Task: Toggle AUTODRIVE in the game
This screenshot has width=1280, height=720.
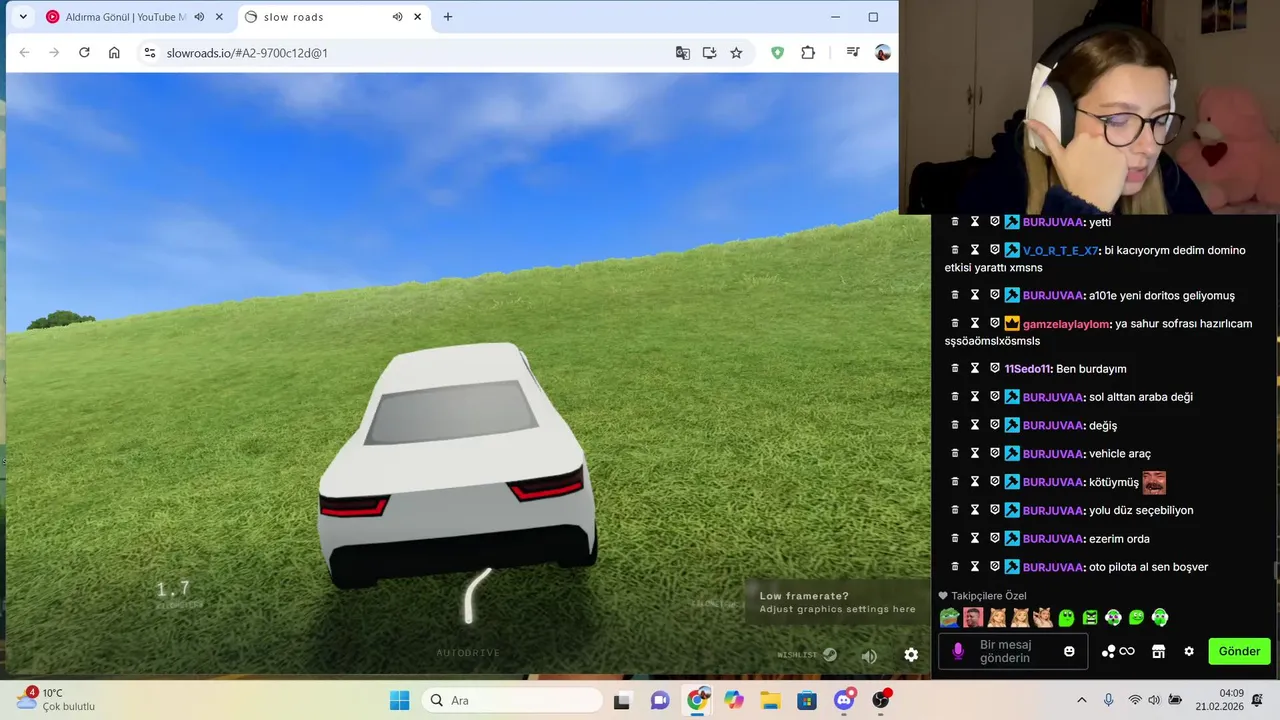Action: click(468, 653)
